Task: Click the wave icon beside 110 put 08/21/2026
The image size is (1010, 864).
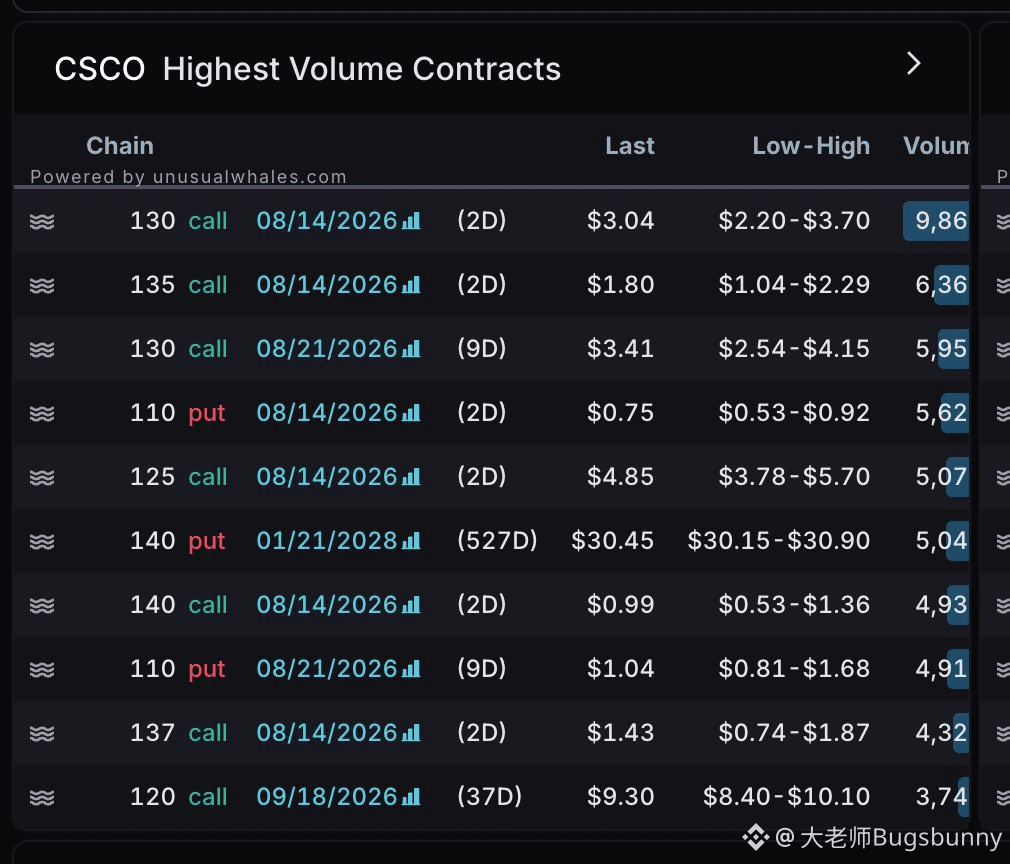Action: [x=42, y=669]
